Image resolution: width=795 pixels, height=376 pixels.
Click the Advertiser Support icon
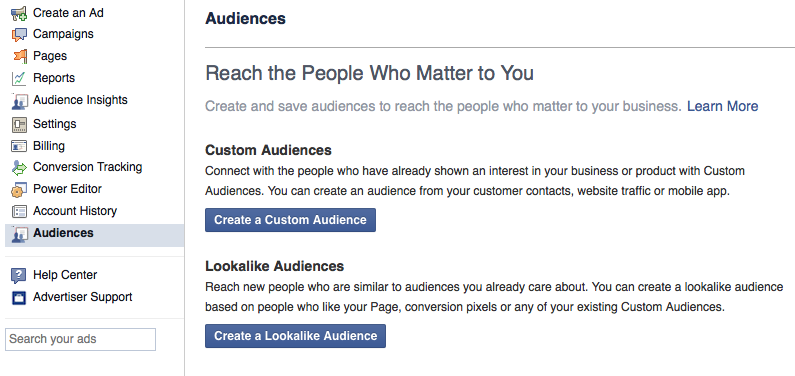[x=19, y=297]
